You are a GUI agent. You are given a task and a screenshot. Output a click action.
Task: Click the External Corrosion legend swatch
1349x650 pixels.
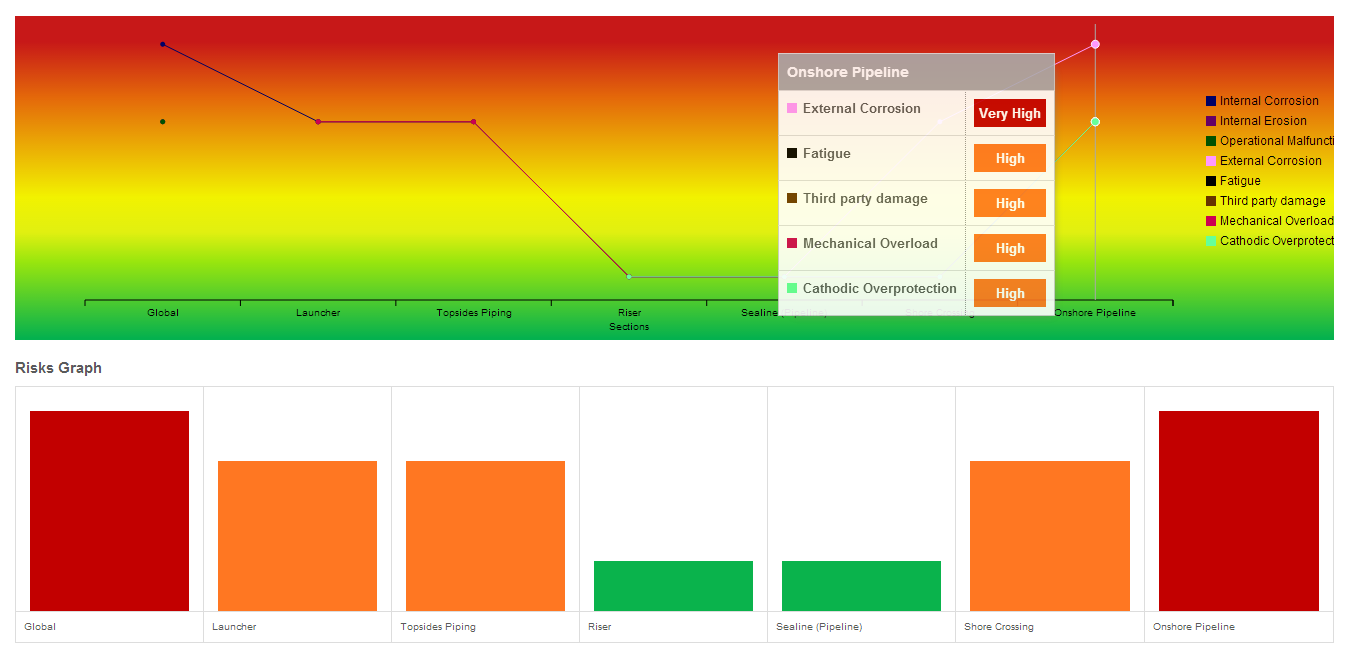[x=1211, y=161]
